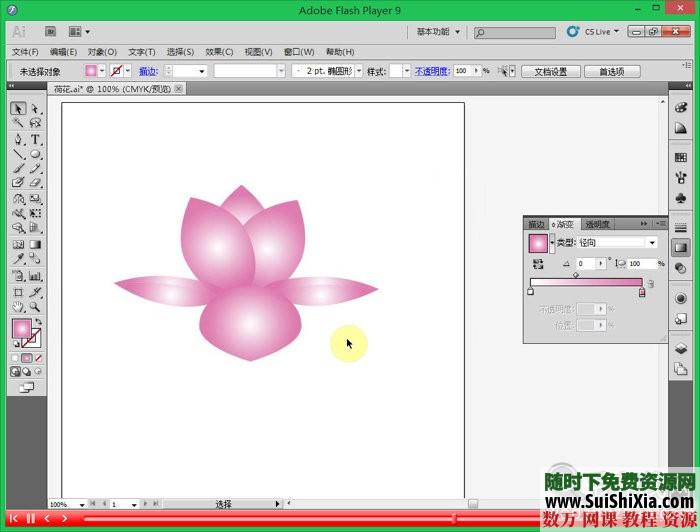Select the Direct Selection tool
The width and height of the screenshot is (700, 532).
[x=35, y=108]
